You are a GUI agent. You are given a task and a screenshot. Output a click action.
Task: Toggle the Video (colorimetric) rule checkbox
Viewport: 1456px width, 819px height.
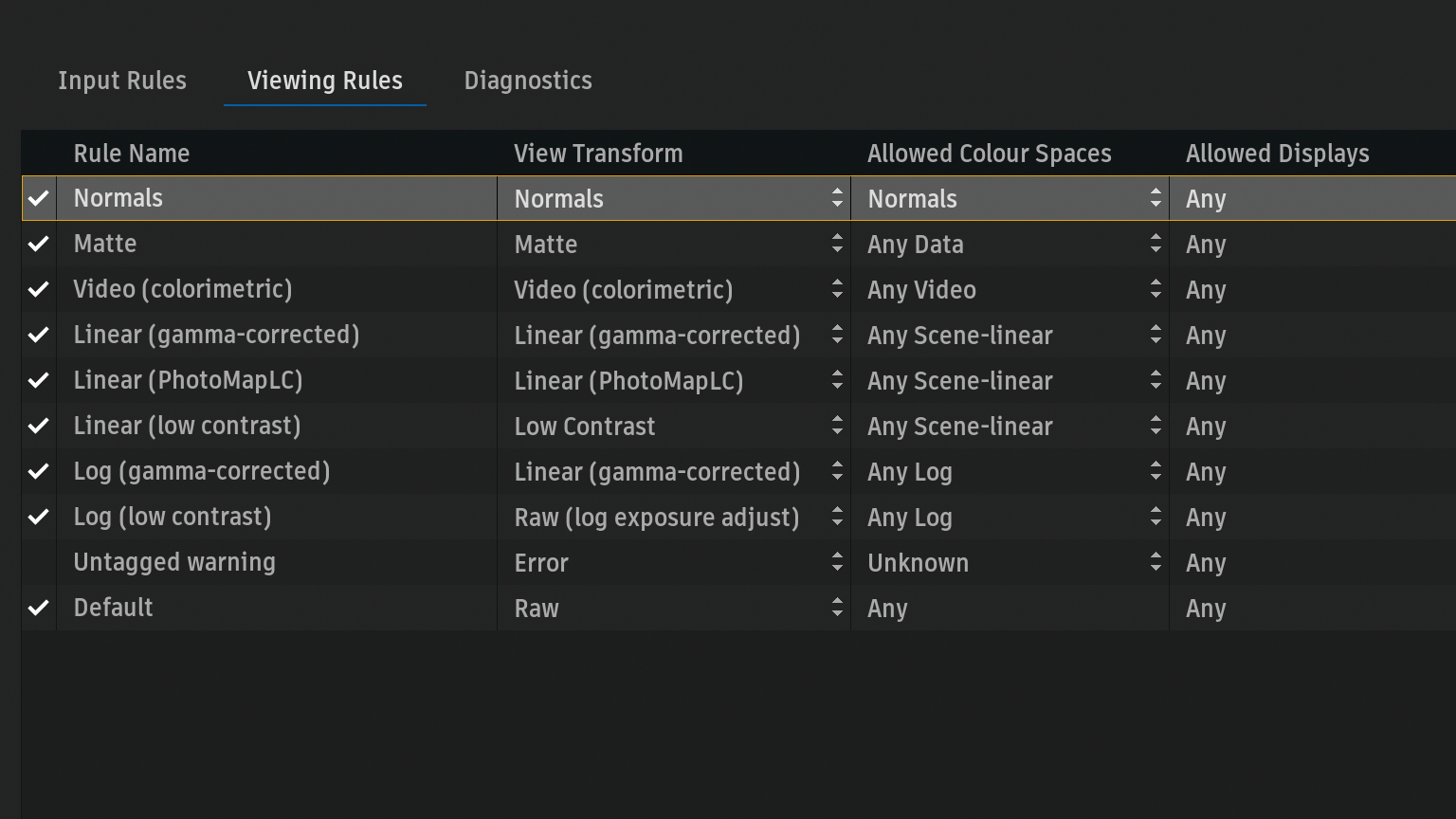[x=39, y=289]
